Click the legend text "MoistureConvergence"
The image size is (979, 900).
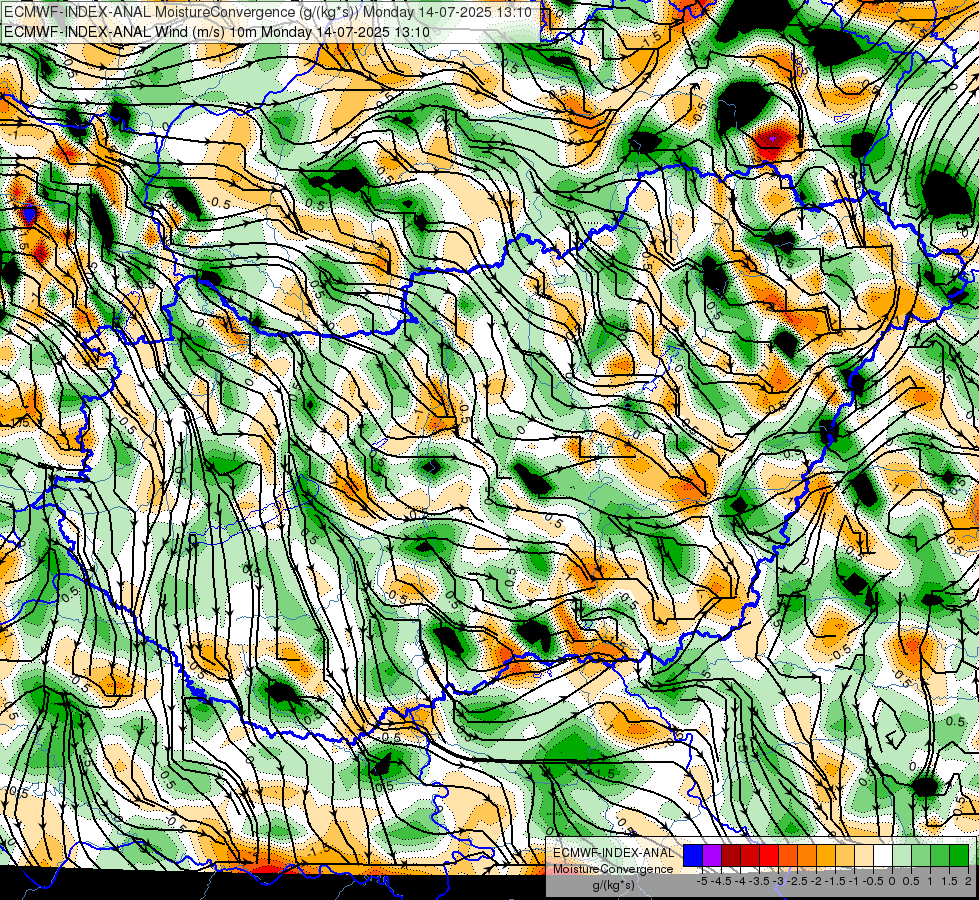pyautogui.click(x=613, y=869)
